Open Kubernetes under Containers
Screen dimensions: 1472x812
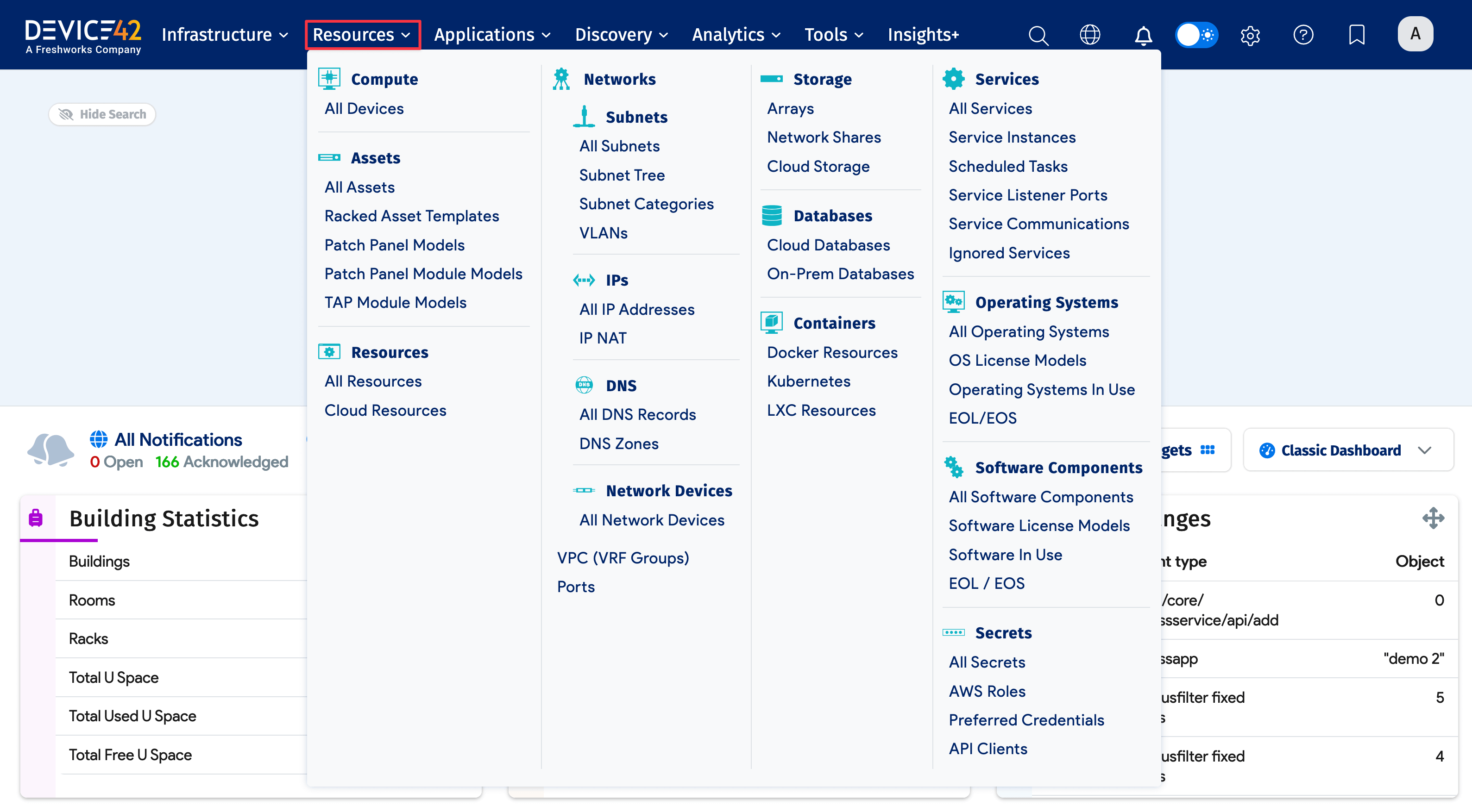click(x=808, y=381)
